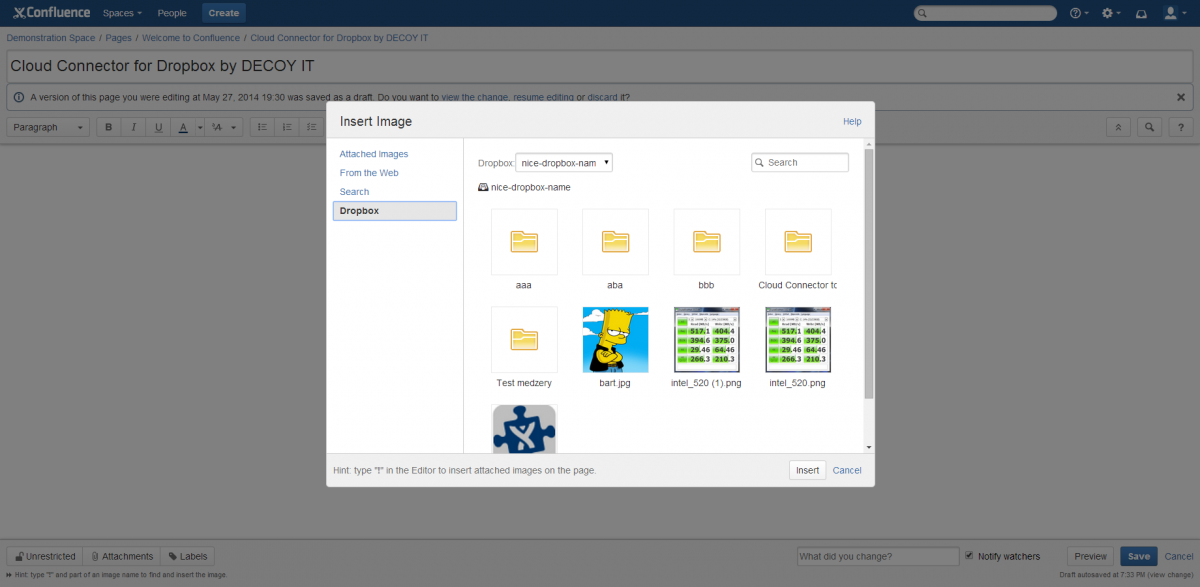Insert a numbered list
The image size is (1200, 587).
(x=286, y=127)
